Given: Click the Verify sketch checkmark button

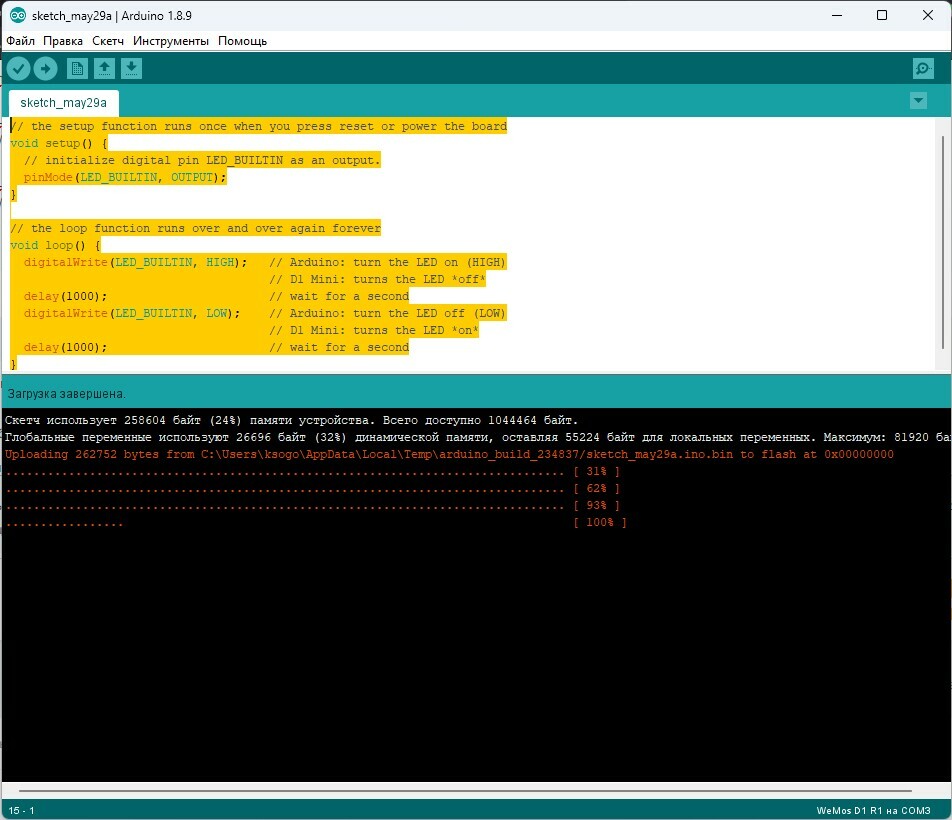Looking at the screenshot, I should click(18, 69).
